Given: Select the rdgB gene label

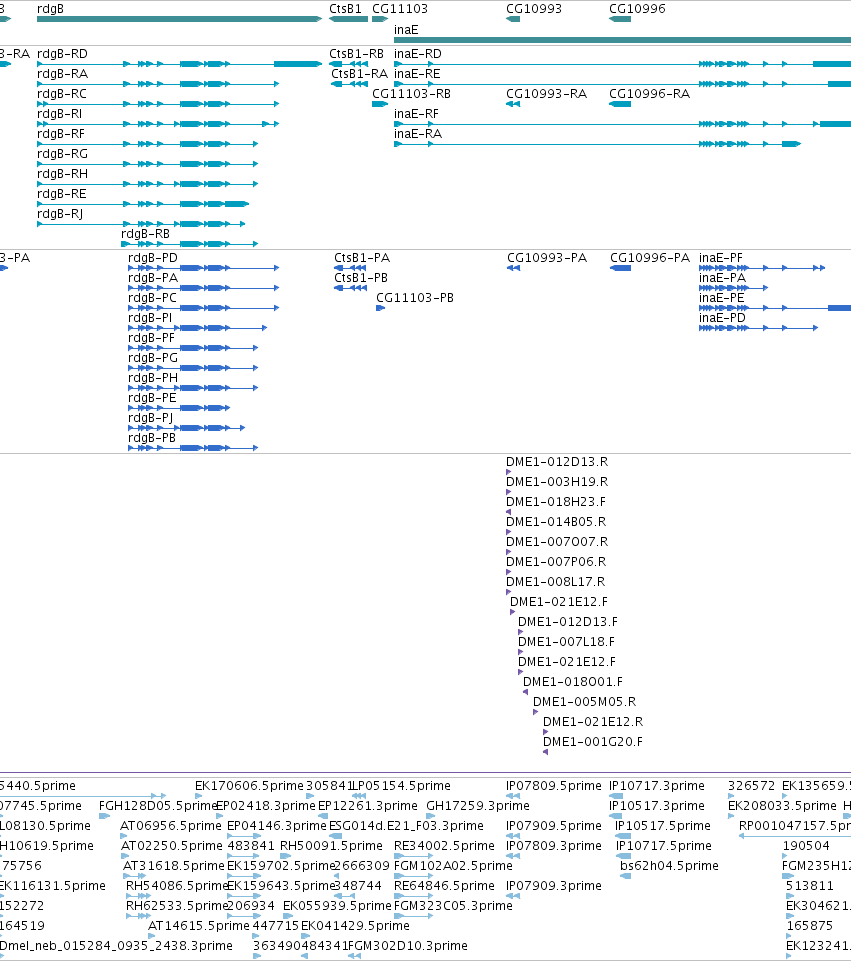Looking at the screenshot, I should 50,9.
